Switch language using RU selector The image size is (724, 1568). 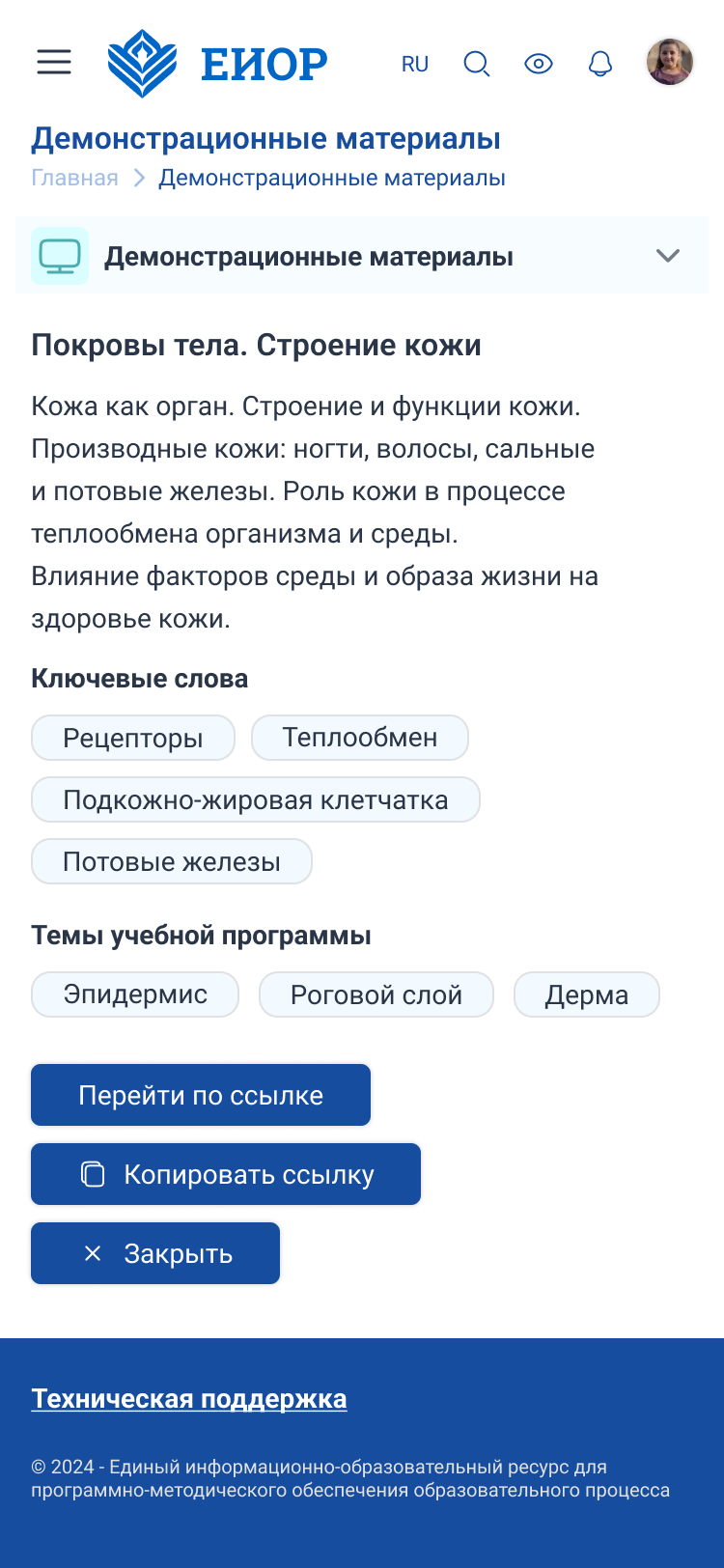415,64
